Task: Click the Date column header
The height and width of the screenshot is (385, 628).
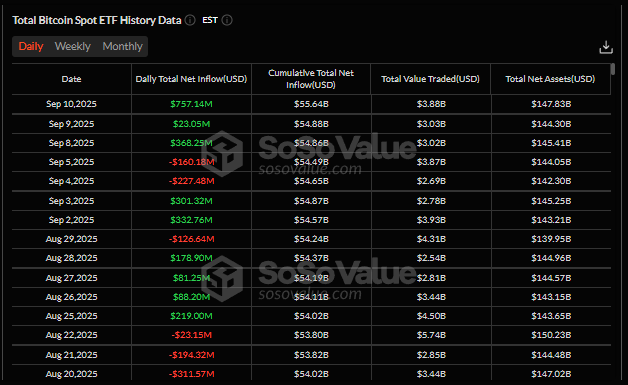Action: (71, 79)
